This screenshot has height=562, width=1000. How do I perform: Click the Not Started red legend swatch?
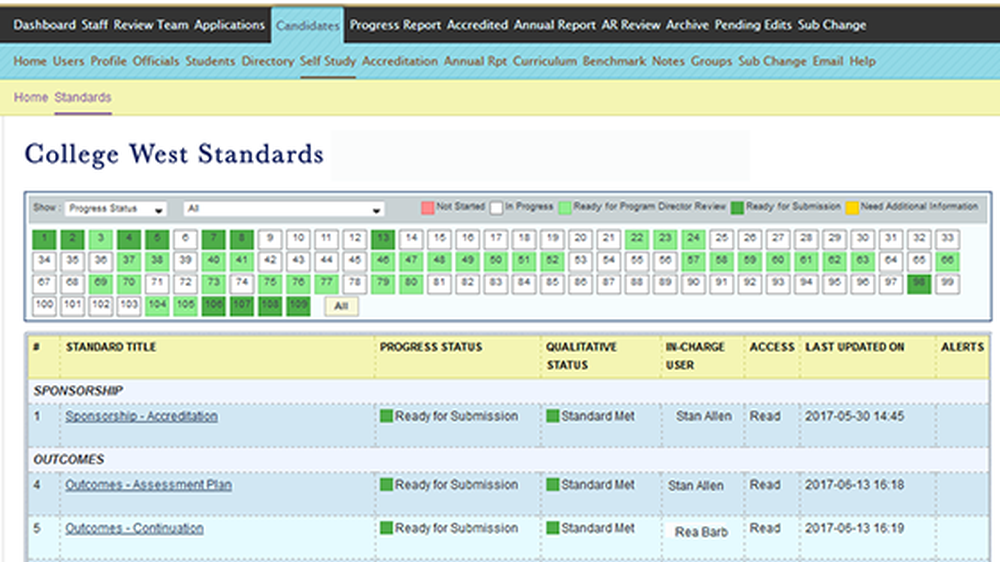click(427, 207)
